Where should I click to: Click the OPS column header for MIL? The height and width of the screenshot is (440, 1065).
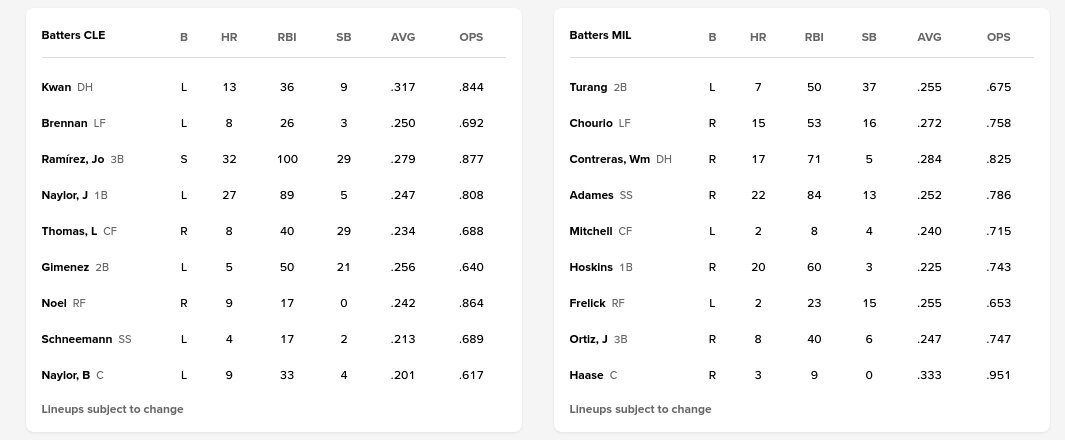pos(998,37)
